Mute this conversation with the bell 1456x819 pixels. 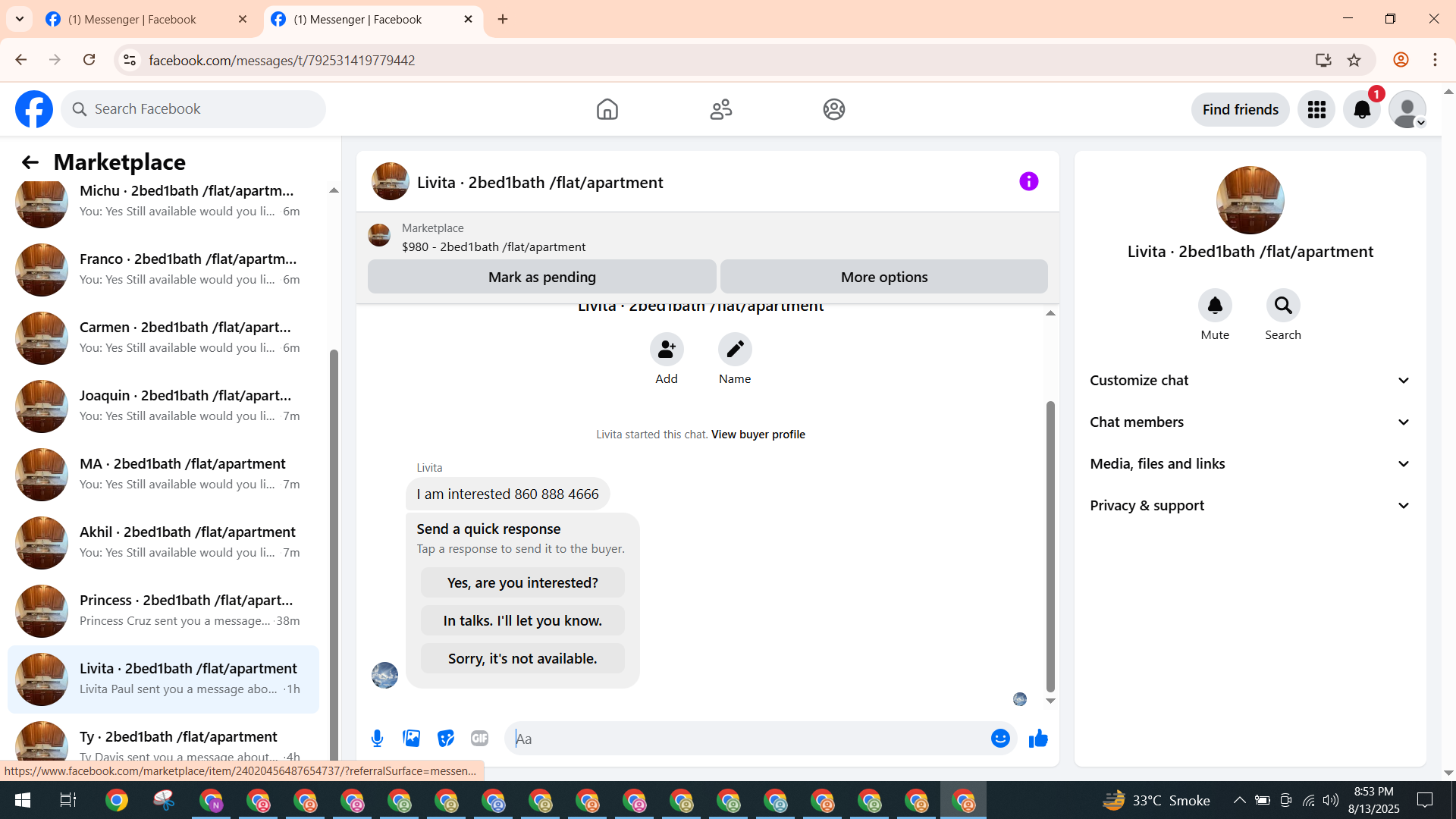pos(1215,306)
